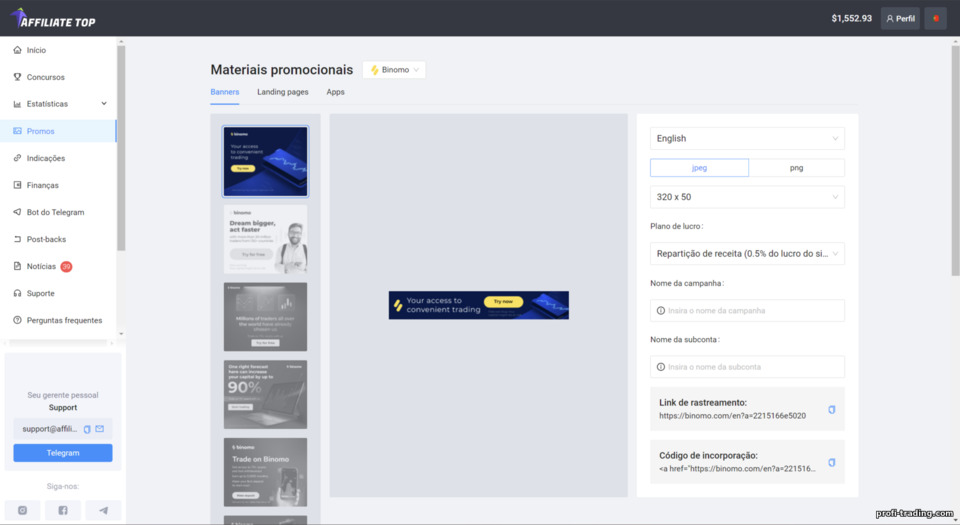Screen dimensions: 960x525
Task: Copy the Link de rastreamento
Action: (x=831, y=409)
